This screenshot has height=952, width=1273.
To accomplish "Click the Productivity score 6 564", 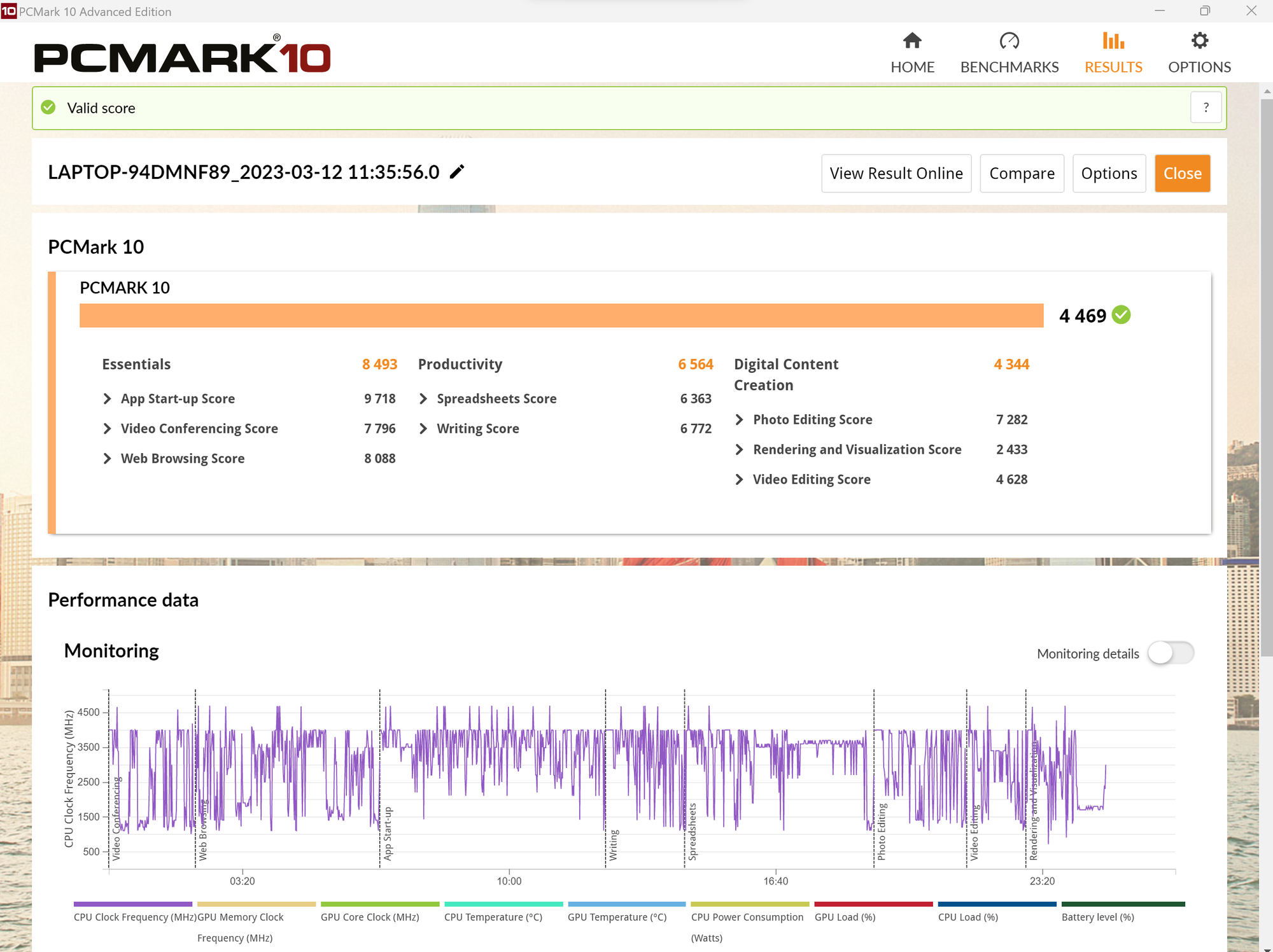I will tap(696, 364).
